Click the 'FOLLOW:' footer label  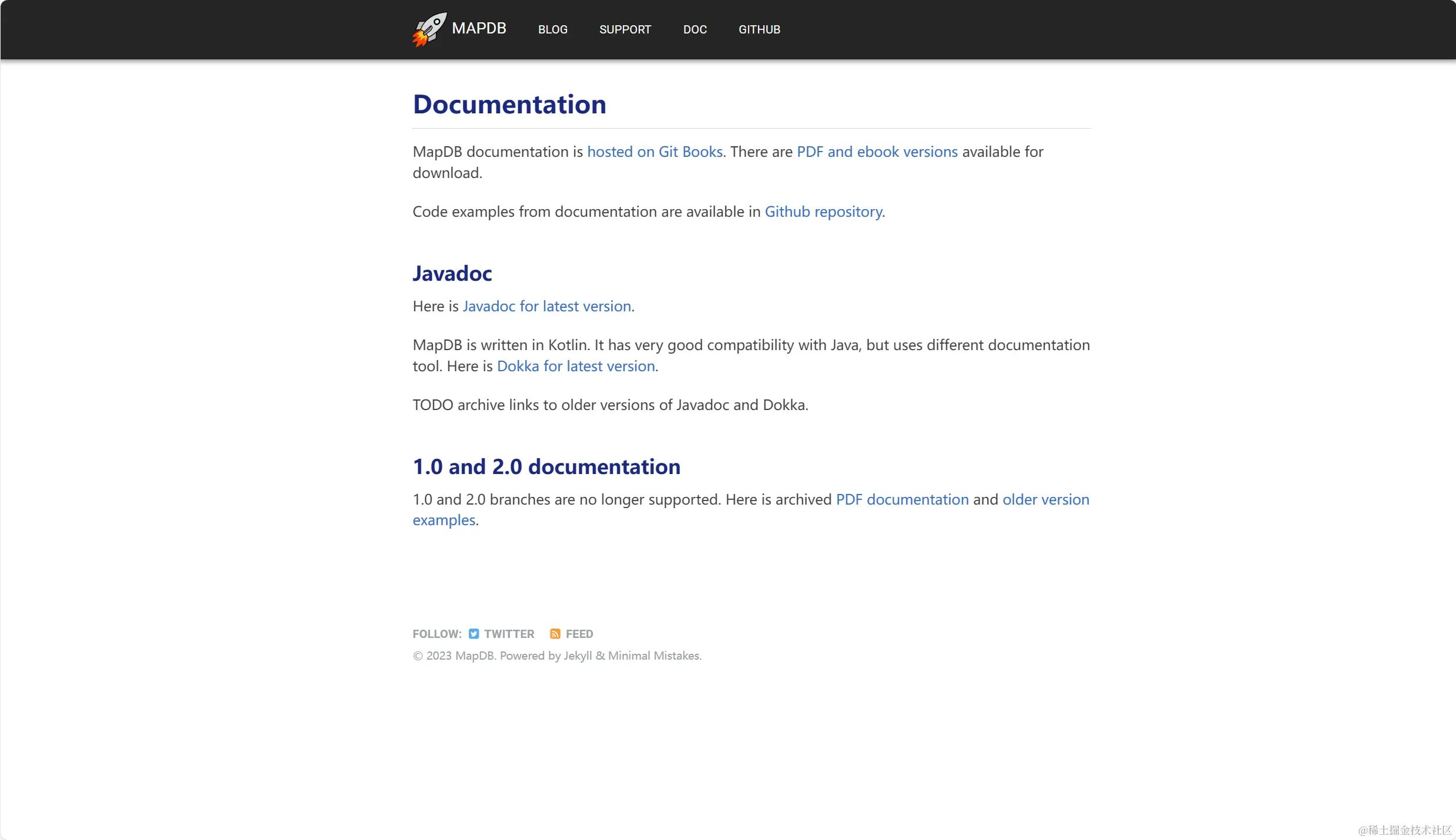coord(437,634)
